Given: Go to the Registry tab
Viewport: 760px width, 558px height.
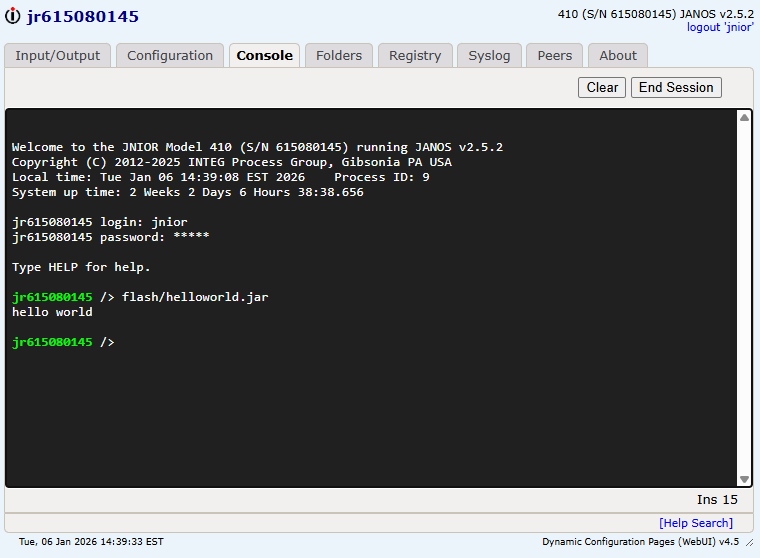Looking at the screenshot, I should click(x=415, y=56).
